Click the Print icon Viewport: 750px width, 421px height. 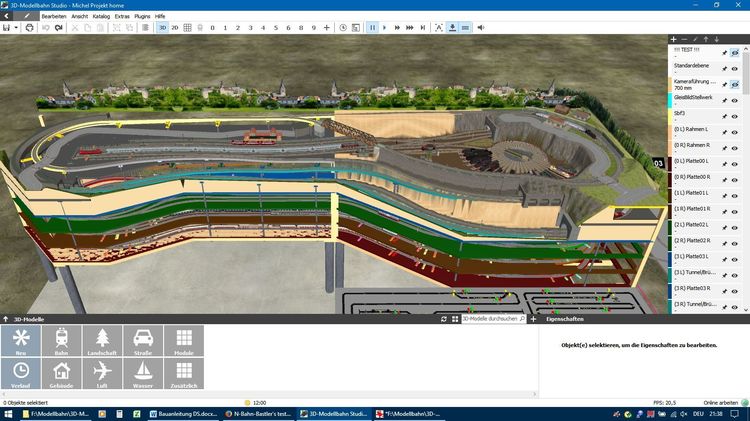point(29,28)
